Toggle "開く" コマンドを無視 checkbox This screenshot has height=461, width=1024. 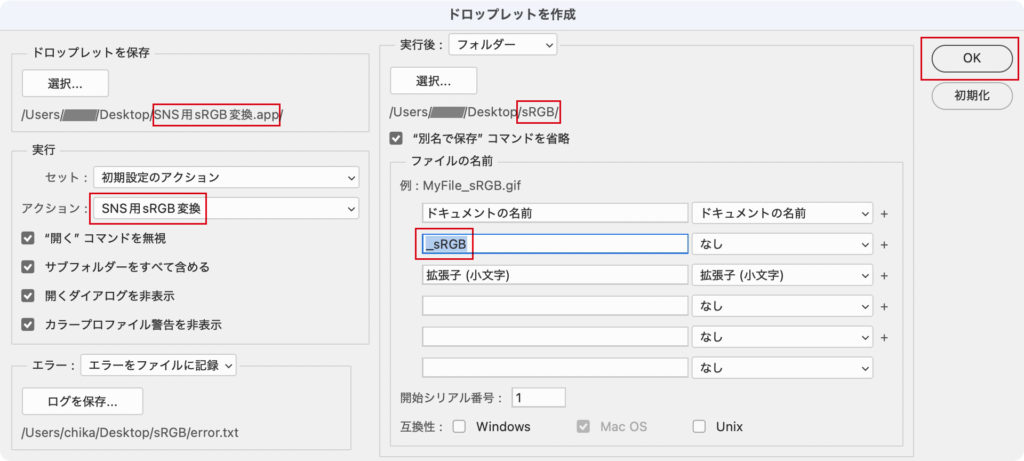pyautogui.click(x=29, y=238)
